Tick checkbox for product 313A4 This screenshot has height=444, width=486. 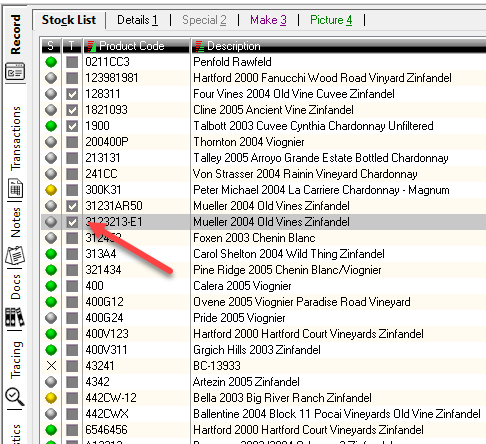[x=72, y=254]
